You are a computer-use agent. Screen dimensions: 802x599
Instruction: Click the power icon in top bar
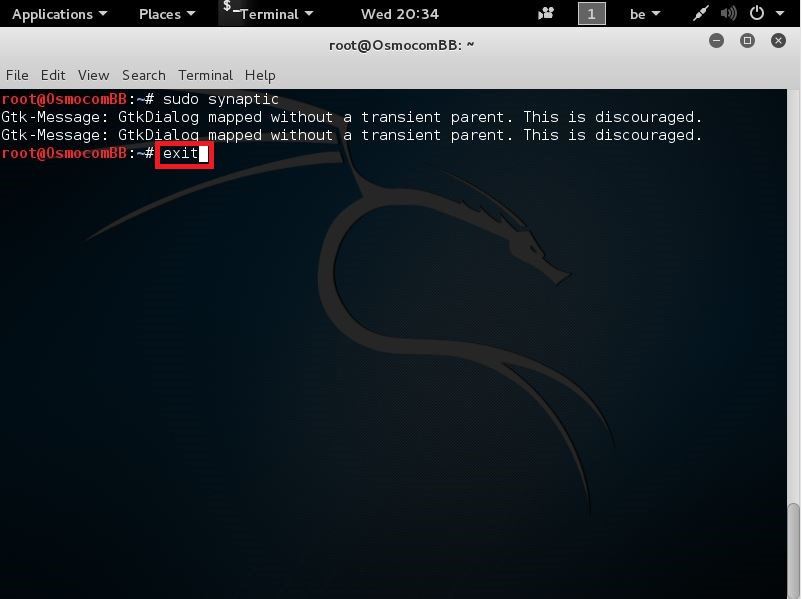click(x=757, y=13)
